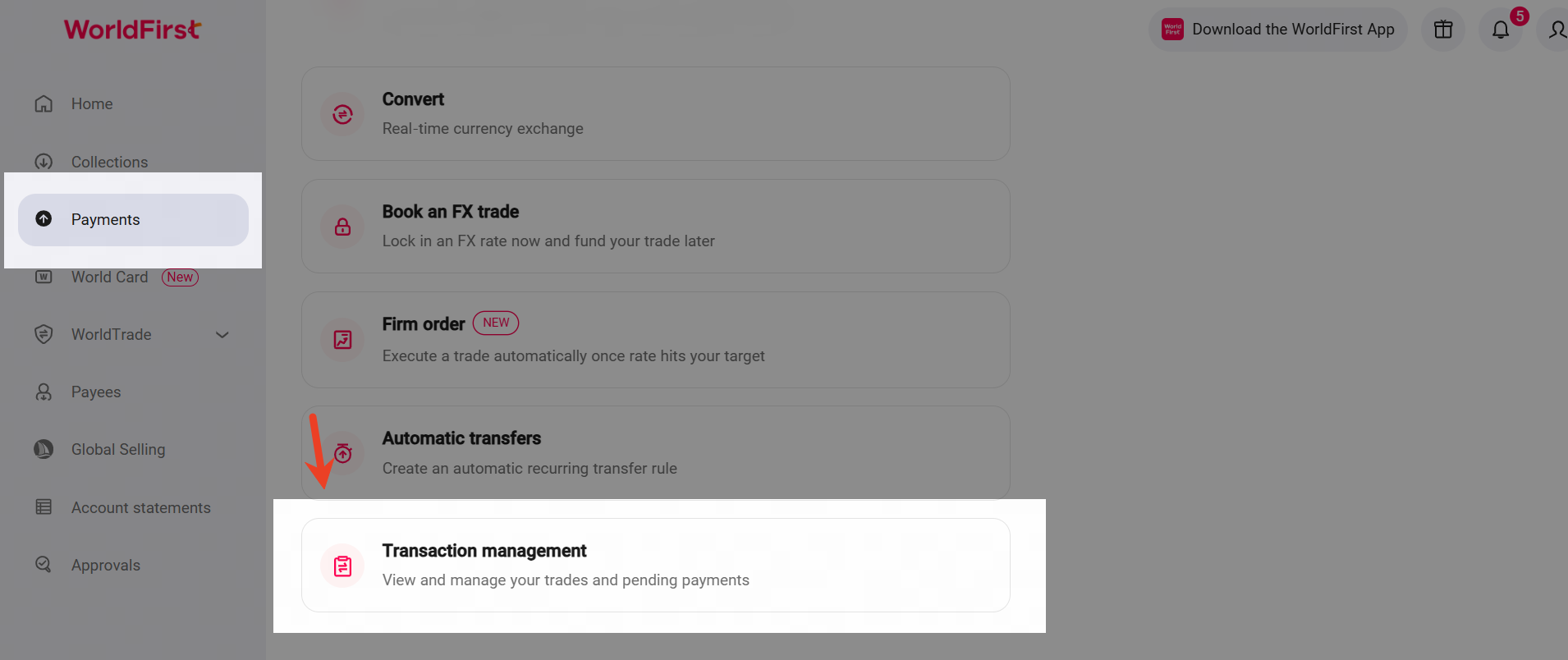
Task: Click the Automatic transfers timer icon
Action: 343,452
